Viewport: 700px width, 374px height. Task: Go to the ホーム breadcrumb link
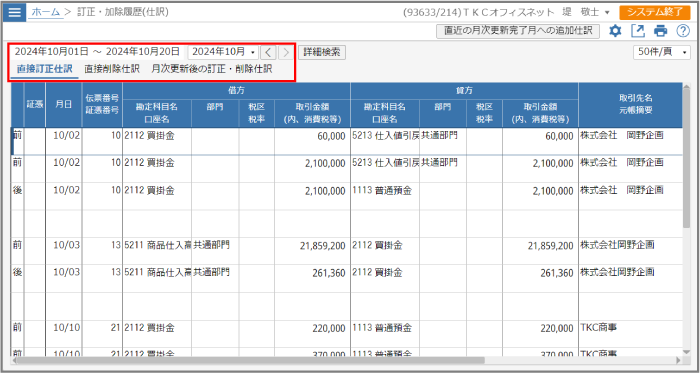[x=46, y=12]
